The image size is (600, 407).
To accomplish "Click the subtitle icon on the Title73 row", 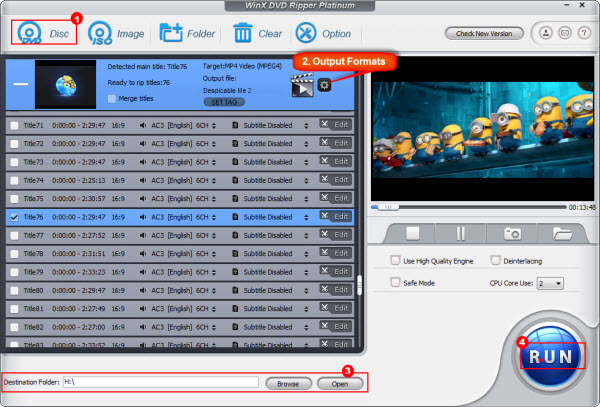I will (235, 162).
